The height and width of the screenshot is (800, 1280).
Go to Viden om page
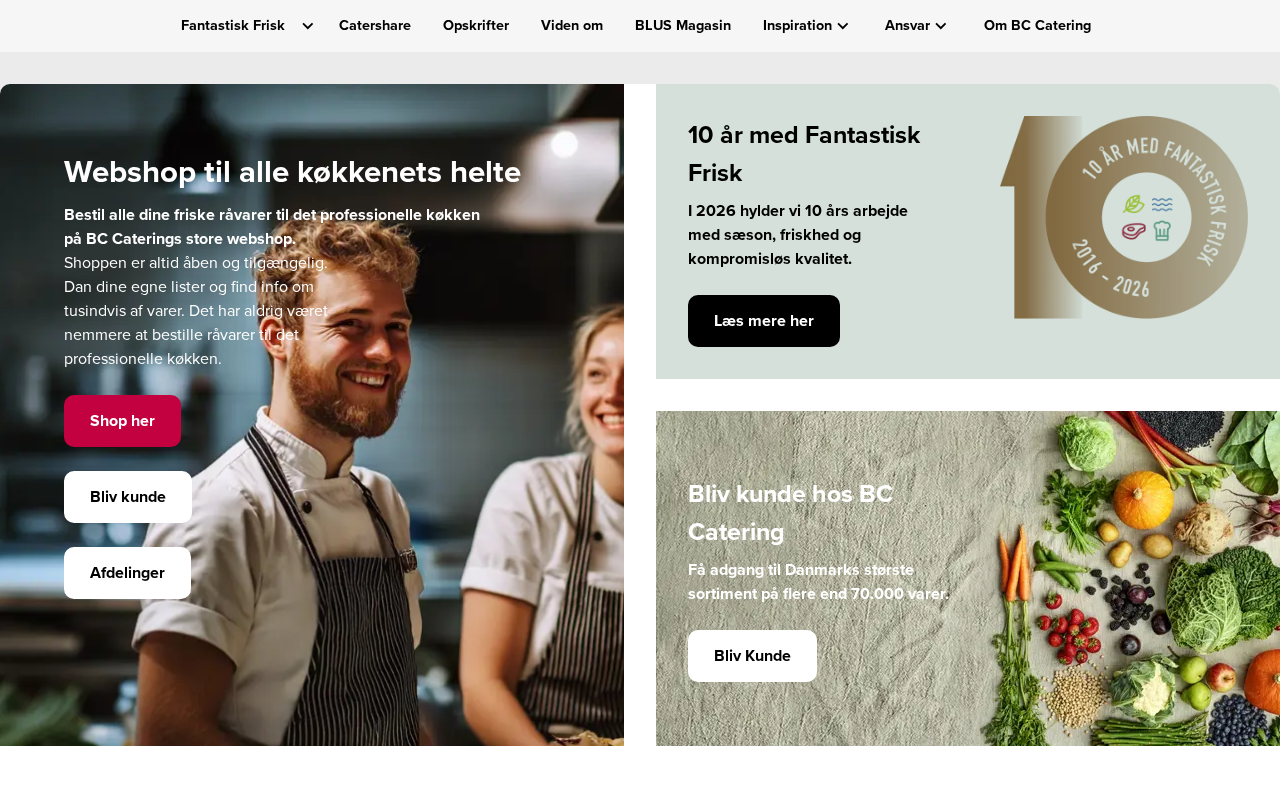pos(572,25)
